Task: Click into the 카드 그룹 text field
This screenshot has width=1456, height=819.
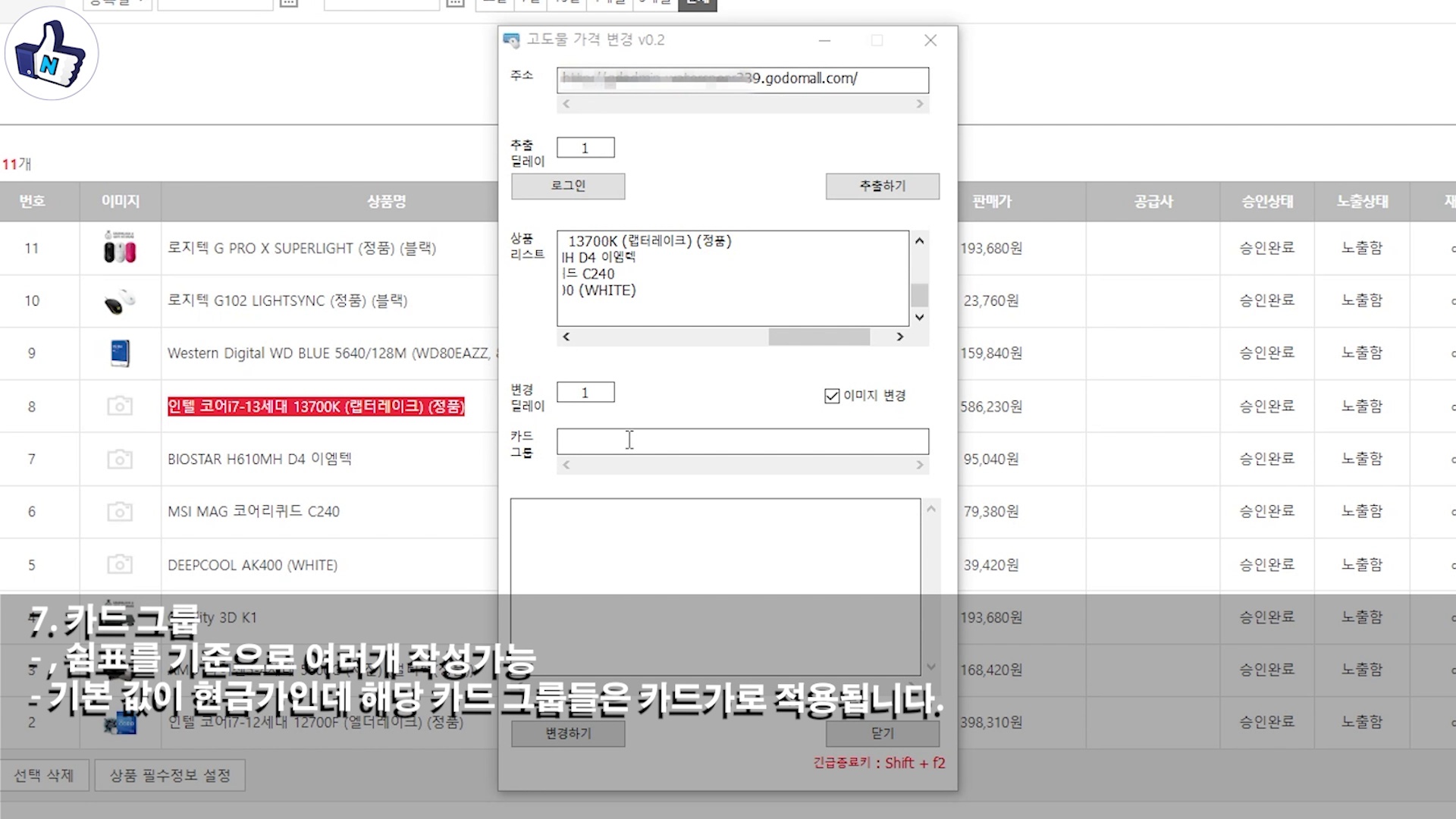Action: click(x=742, y=441)
